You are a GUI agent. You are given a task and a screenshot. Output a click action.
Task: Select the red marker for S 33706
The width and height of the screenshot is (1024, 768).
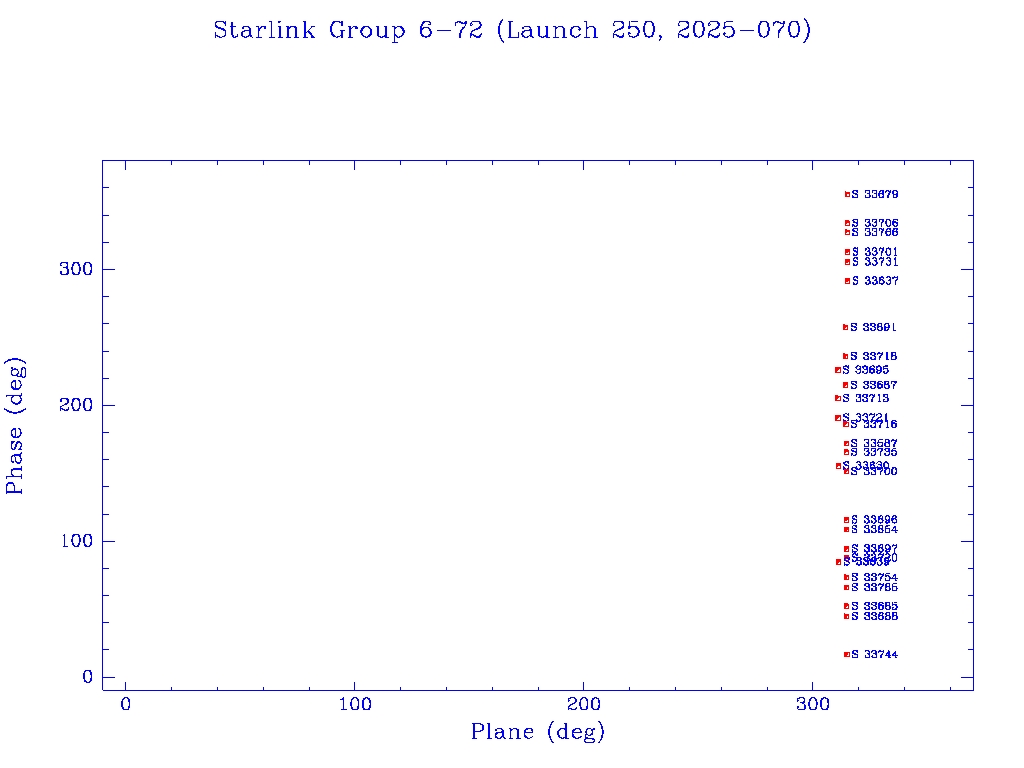847,223
